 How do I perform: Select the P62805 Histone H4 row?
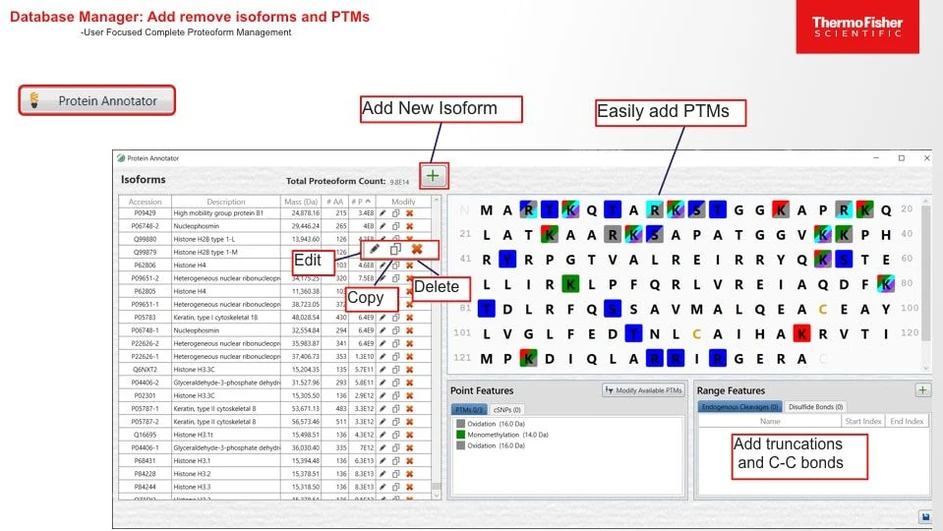(274, 291)
